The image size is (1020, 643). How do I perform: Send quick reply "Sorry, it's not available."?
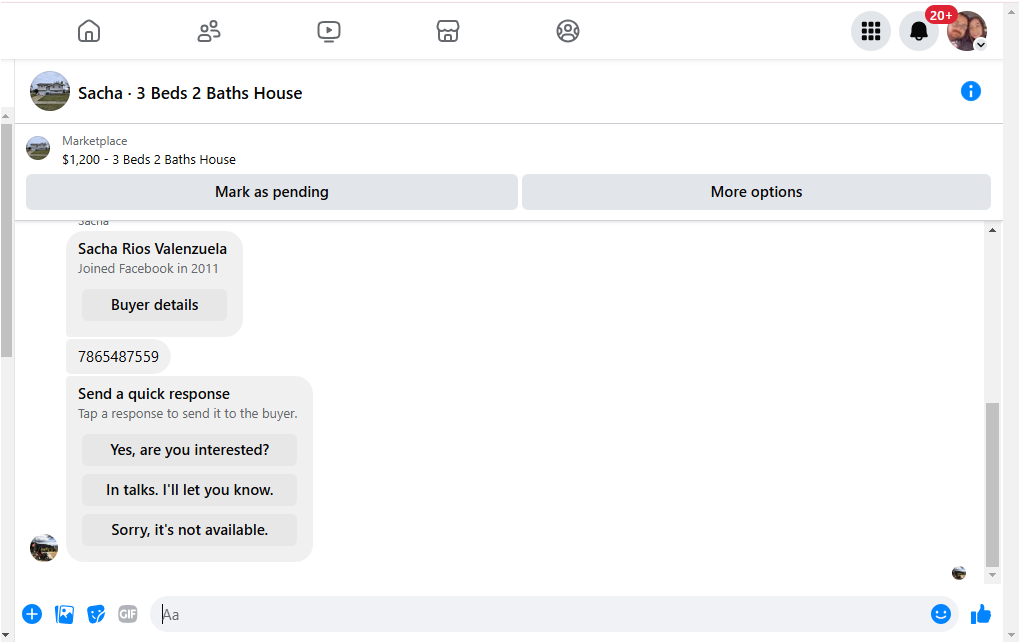(189, 530)
